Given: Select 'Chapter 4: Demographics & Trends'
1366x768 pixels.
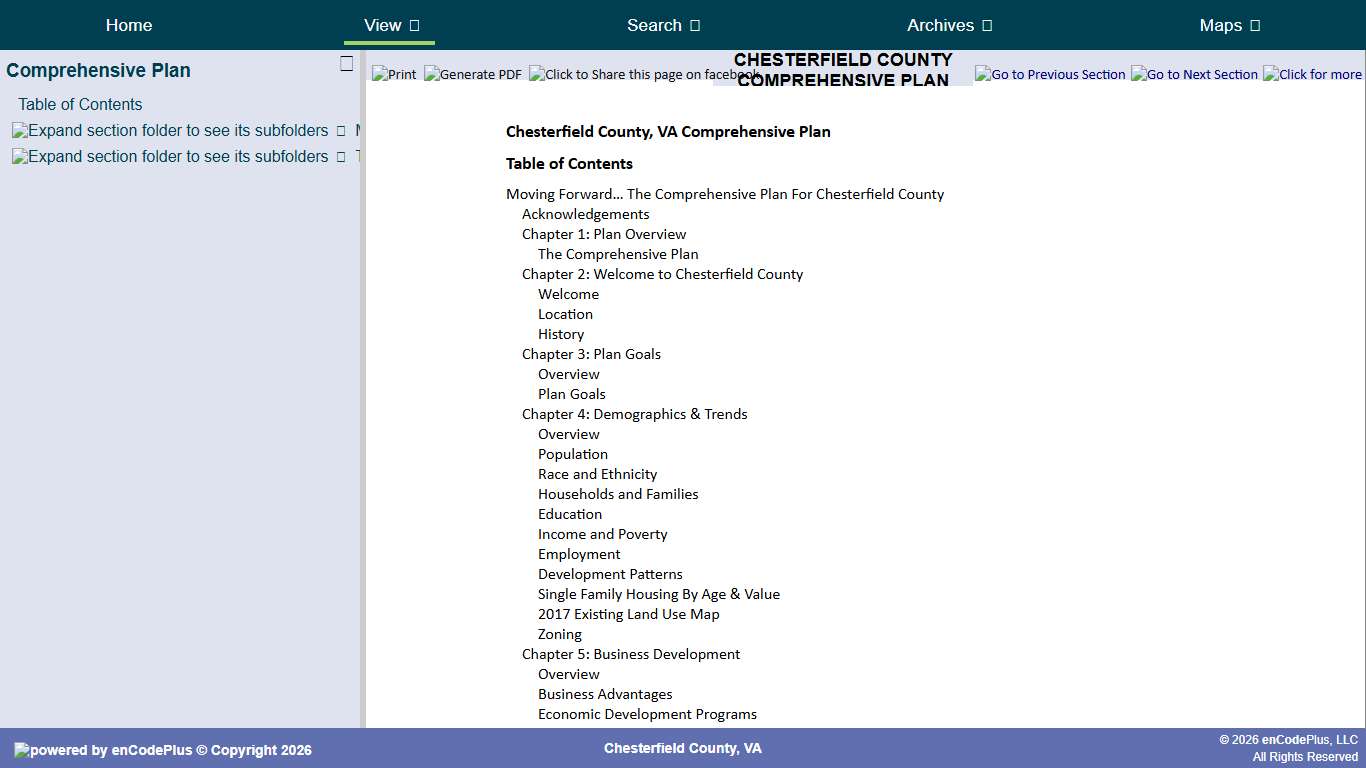Looking at the screenshot, I should click(x=634, y=414).
